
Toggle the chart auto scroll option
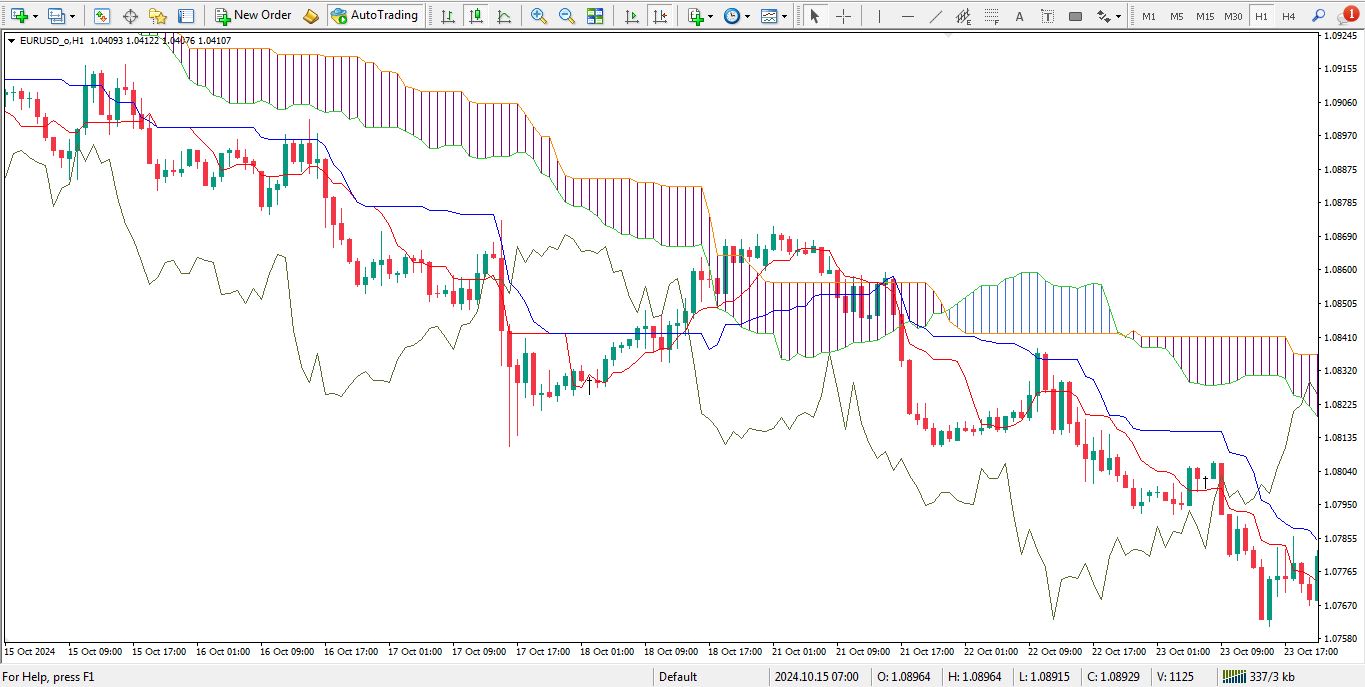point(631,16)
